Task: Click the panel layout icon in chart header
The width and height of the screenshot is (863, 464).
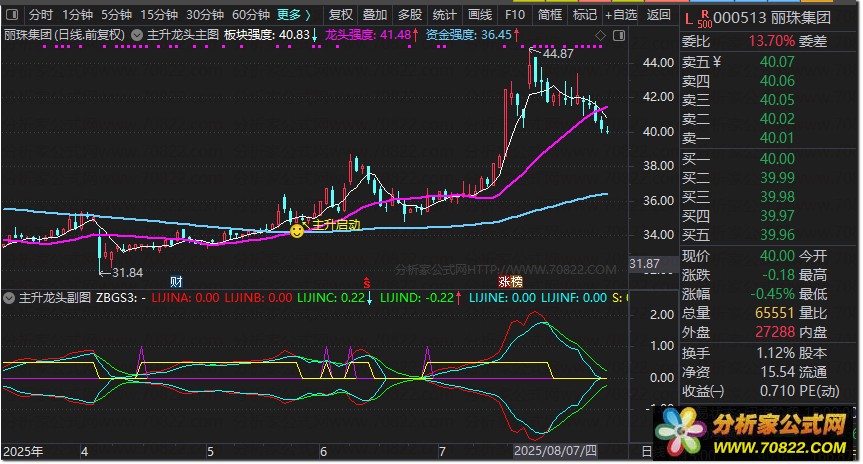Action: (619, 35)
